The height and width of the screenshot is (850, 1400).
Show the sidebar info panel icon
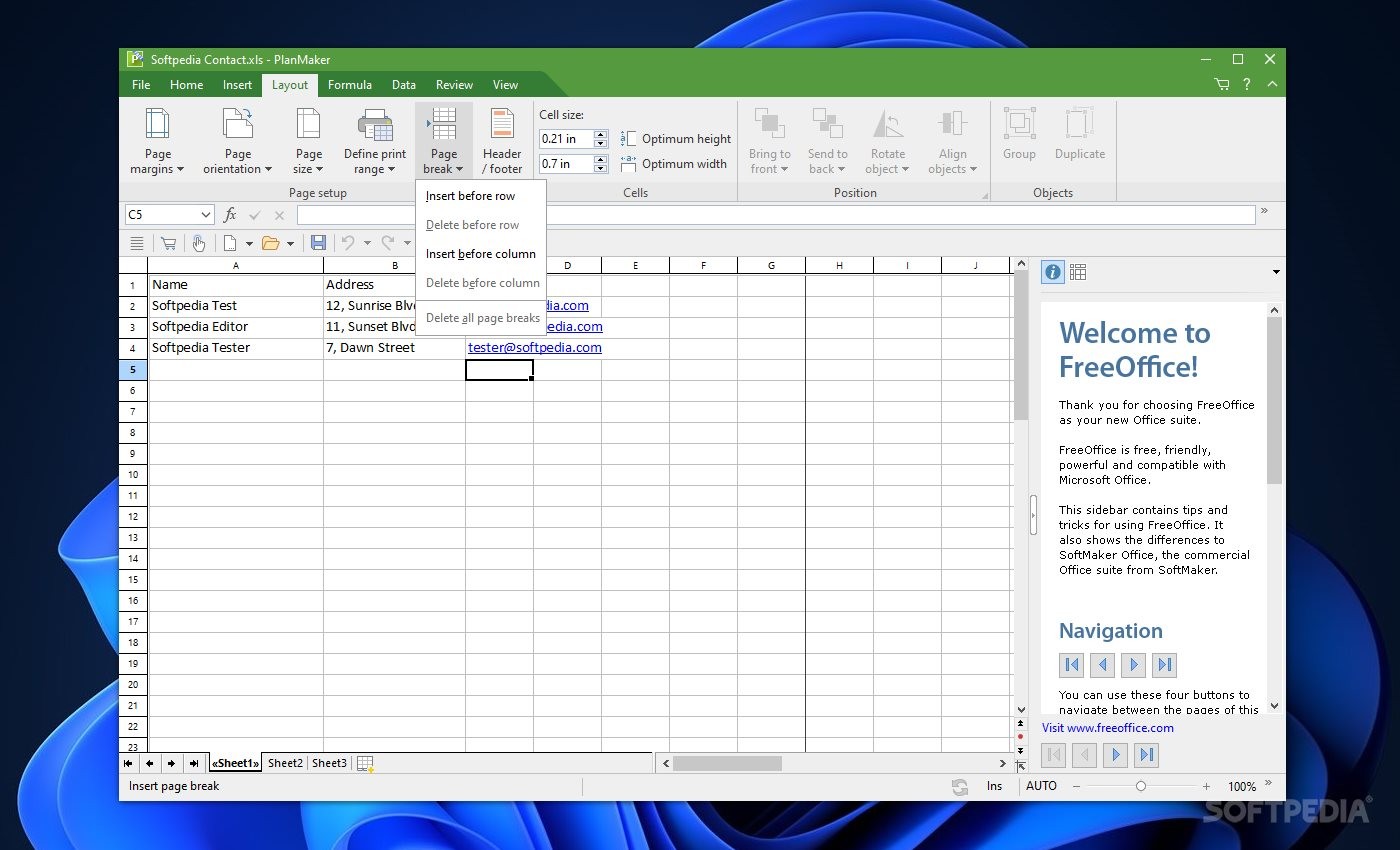pos(1052,272)
